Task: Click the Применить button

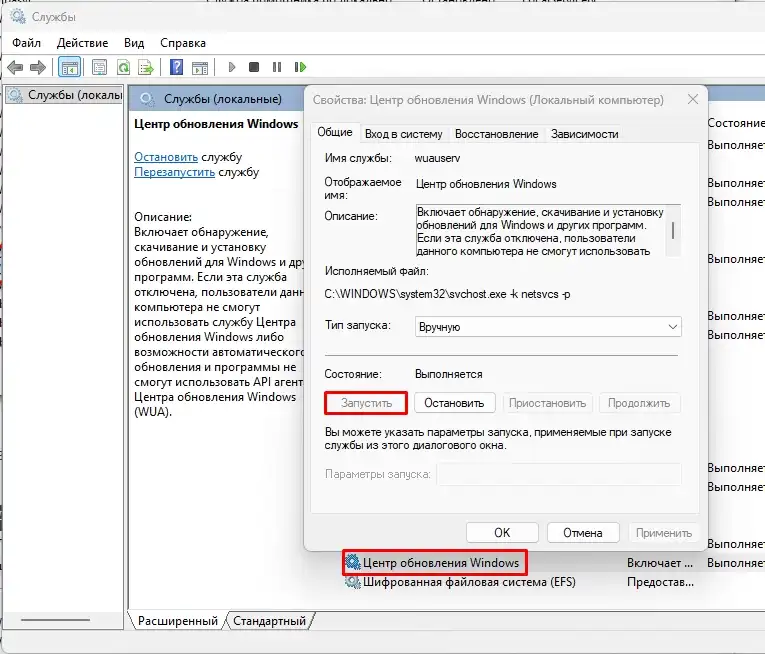Action: pos(664,532)
